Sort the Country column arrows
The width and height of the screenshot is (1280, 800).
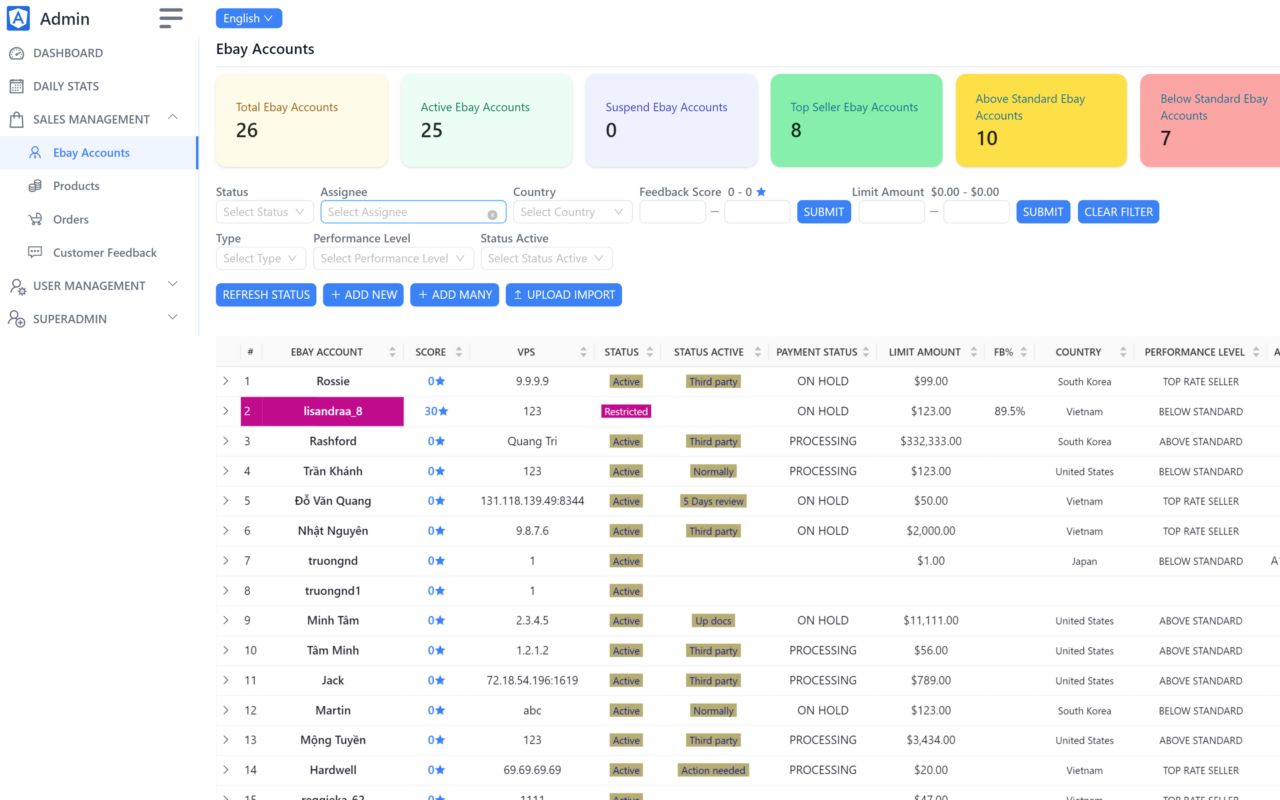(1123, 352)
